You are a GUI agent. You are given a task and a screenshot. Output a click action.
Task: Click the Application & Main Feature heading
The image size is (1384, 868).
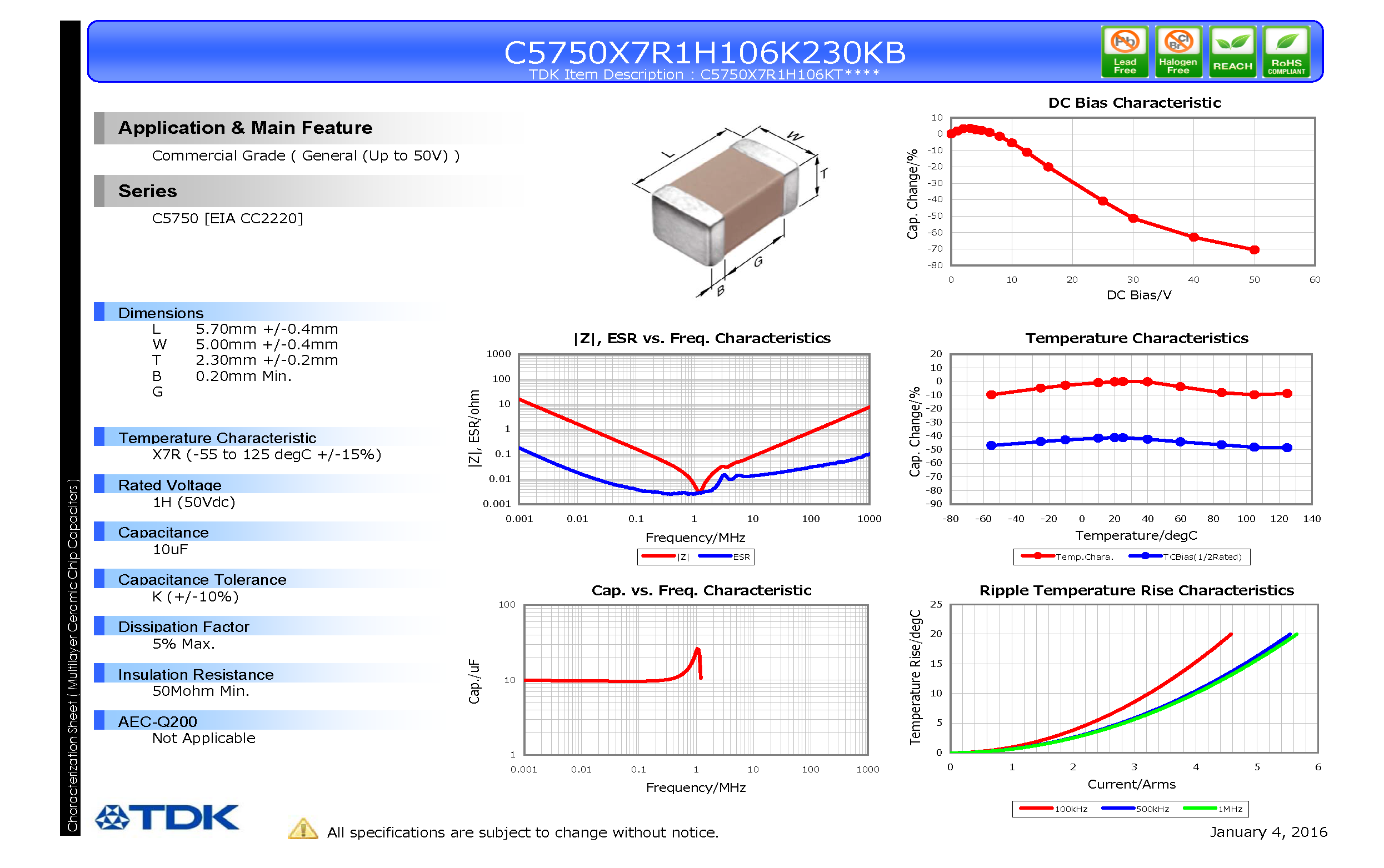[x=245, y=127]
